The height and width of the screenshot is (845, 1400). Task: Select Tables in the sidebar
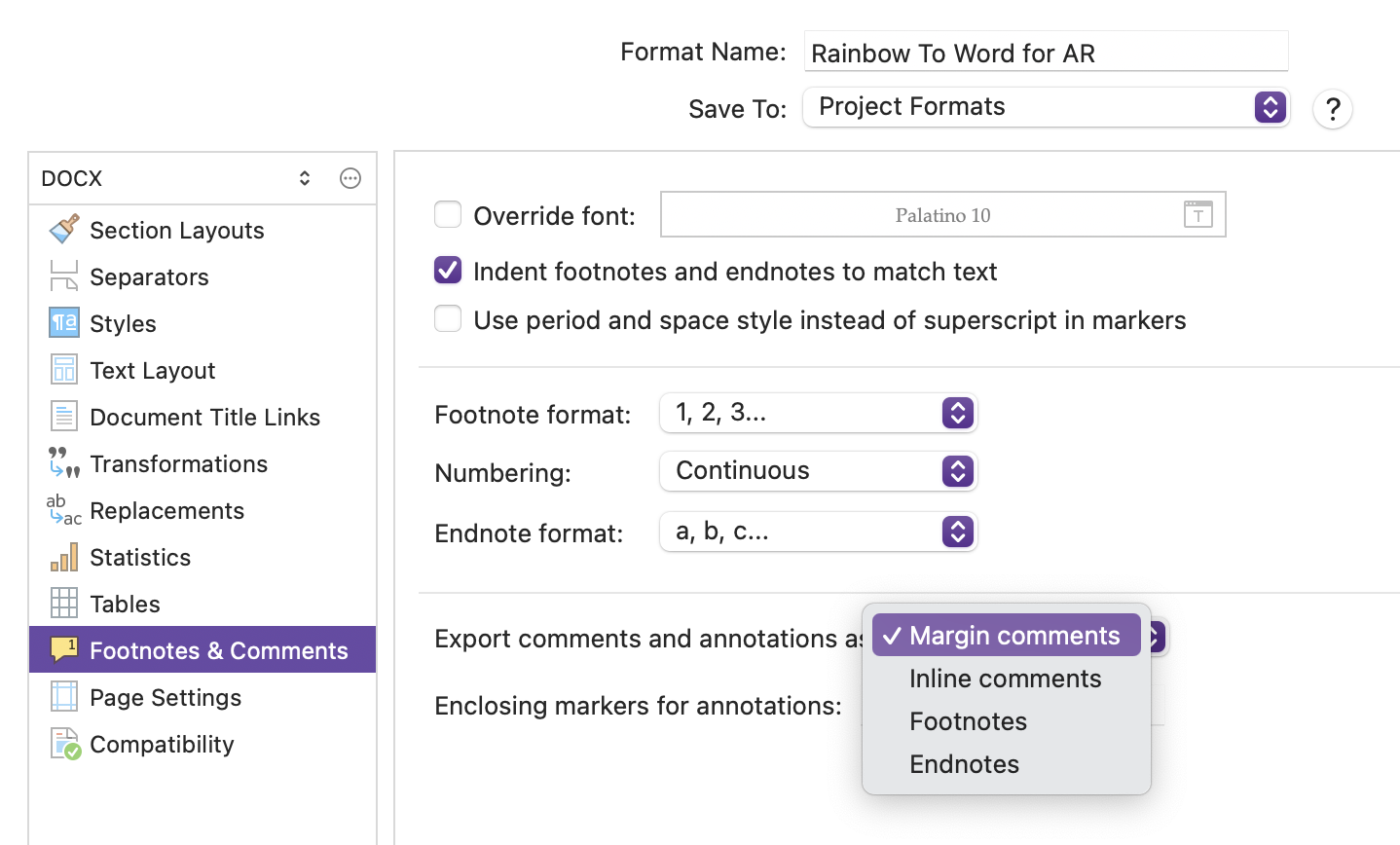point(203,604)
